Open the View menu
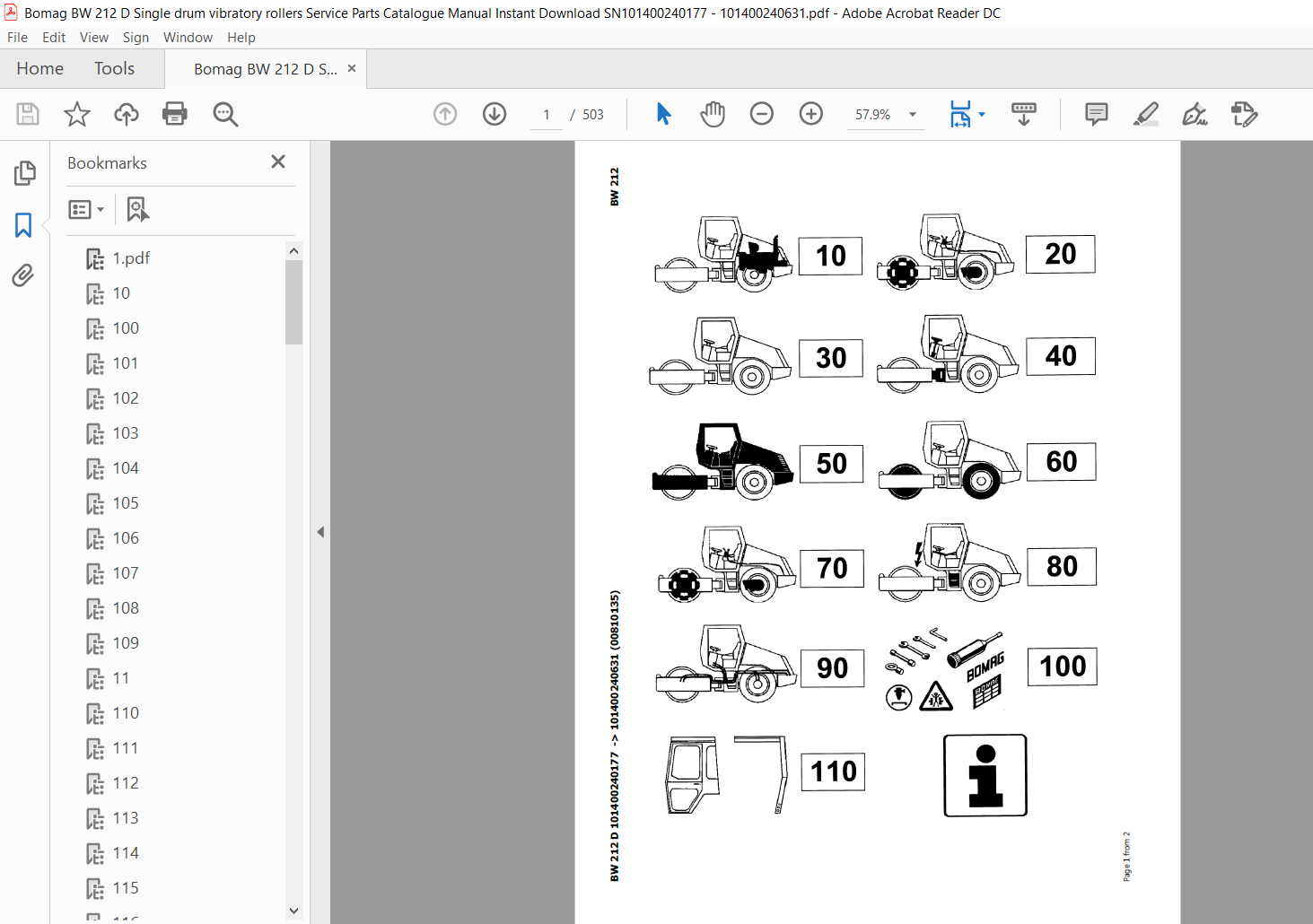The image size is (1313, 924). 94,38
